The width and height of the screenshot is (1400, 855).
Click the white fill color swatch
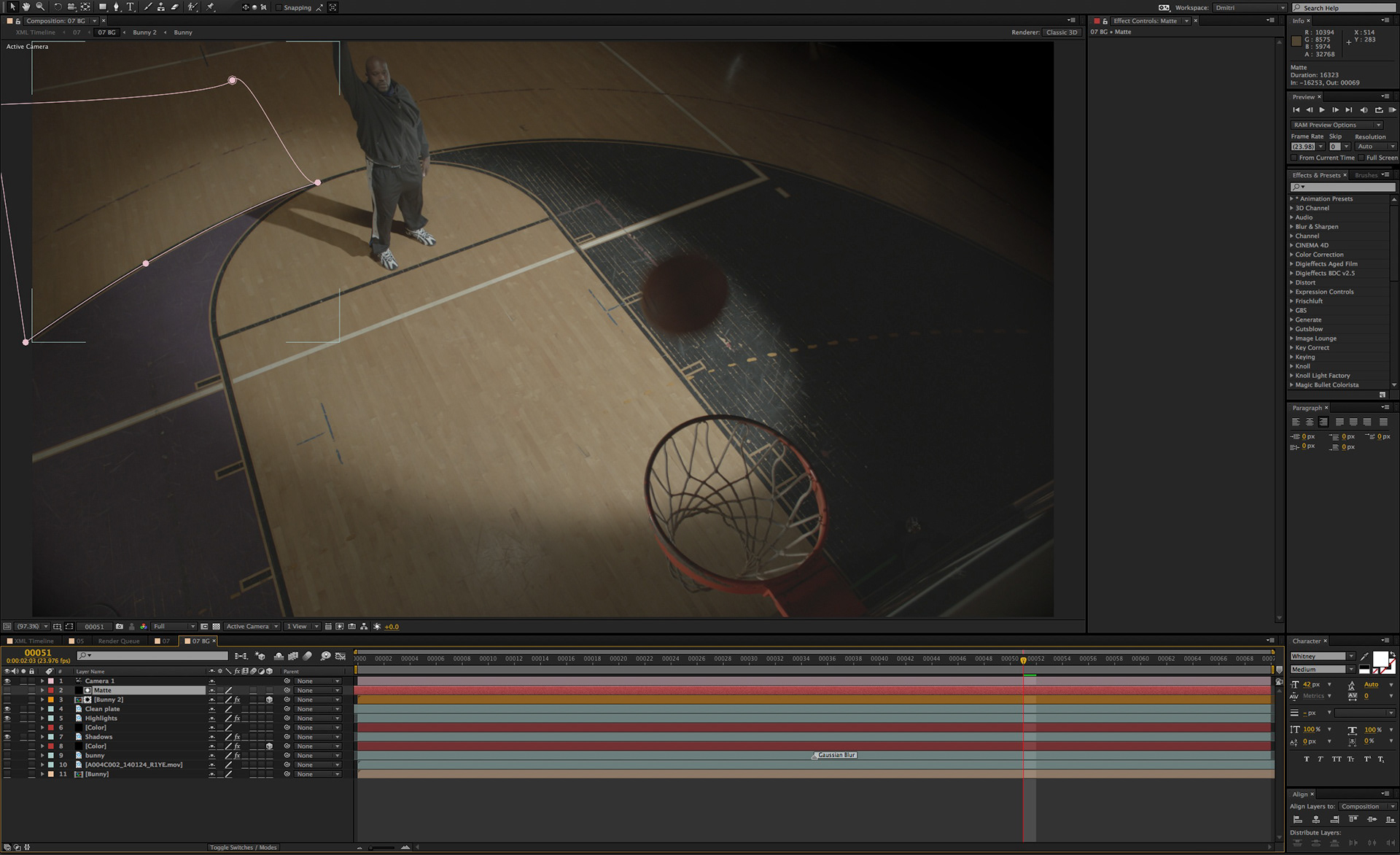1380,659
